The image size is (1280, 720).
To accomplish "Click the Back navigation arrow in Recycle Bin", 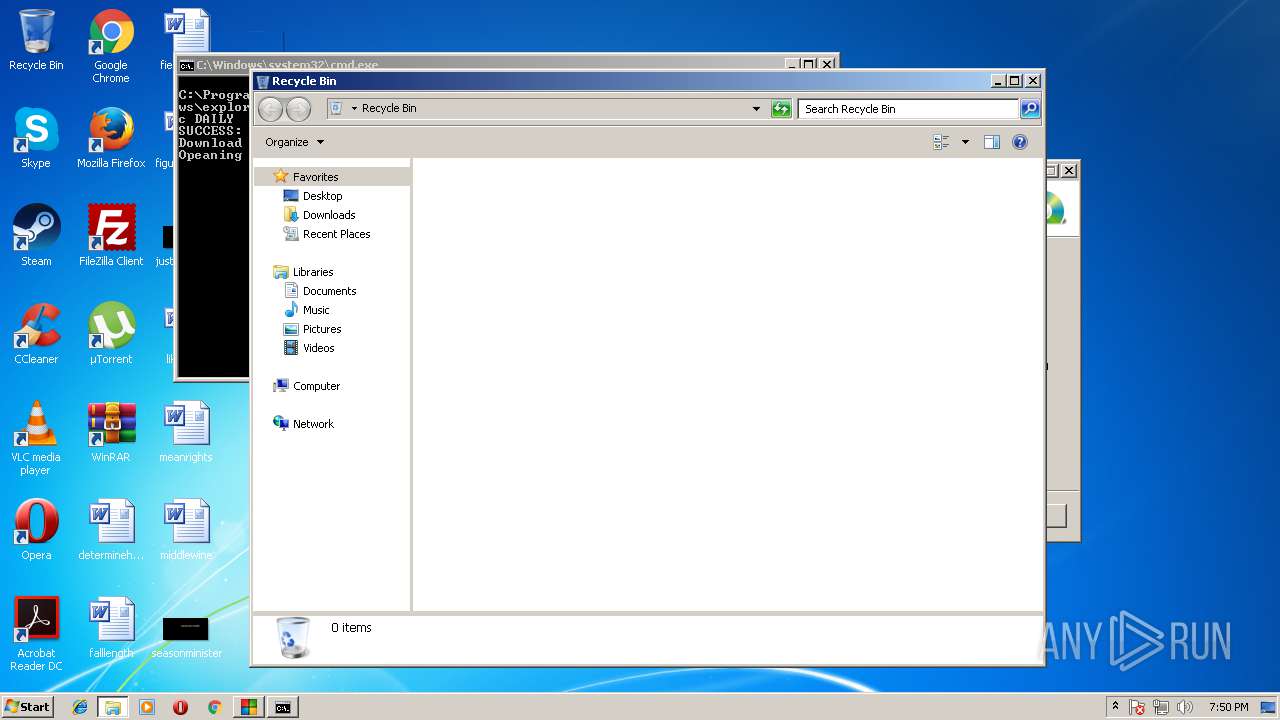I will pyautogui.click(x=270, y=109).
